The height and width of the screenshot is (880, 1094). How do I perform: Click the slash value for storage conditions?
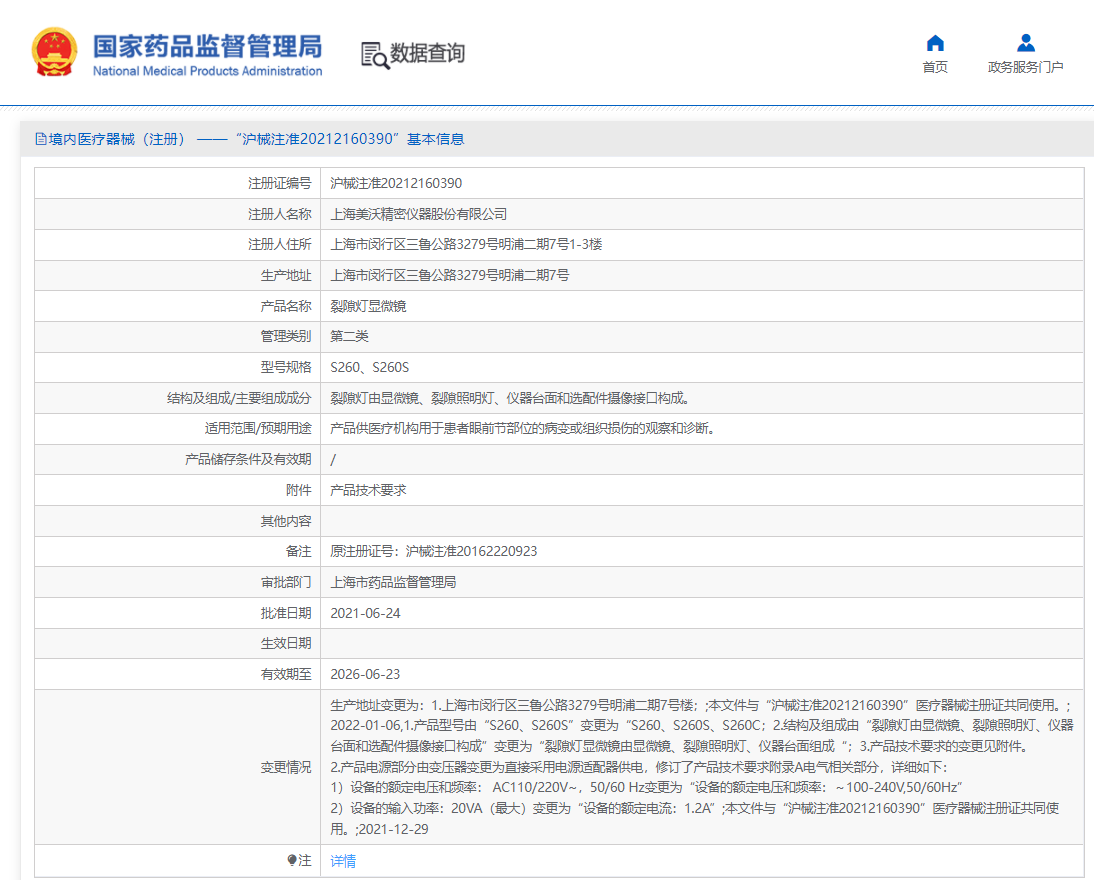point(333,459)
